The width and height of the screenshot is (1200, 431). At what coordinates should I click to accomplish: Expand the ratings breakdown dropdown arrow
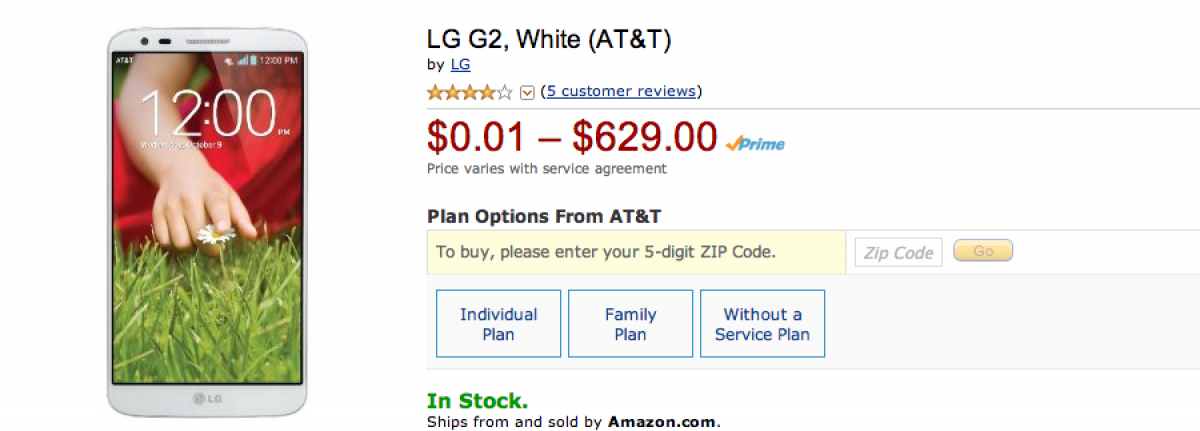528,93
